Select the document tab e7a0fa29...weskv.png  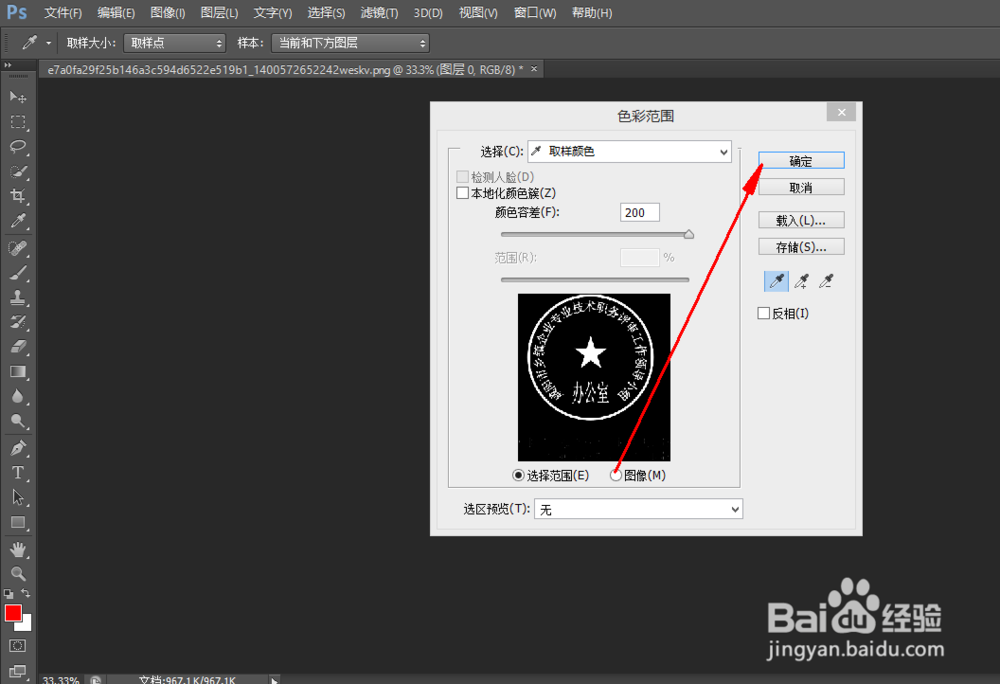click(291, 69)
